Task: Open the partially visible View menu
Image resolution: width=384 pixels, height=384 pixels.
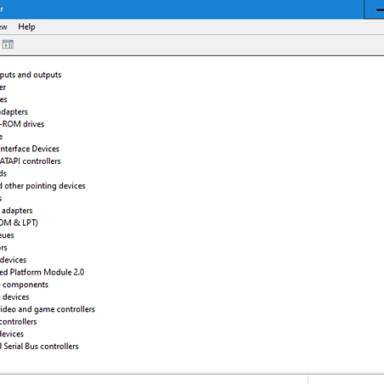Action: pyautogui.click(x=4, y=27)
